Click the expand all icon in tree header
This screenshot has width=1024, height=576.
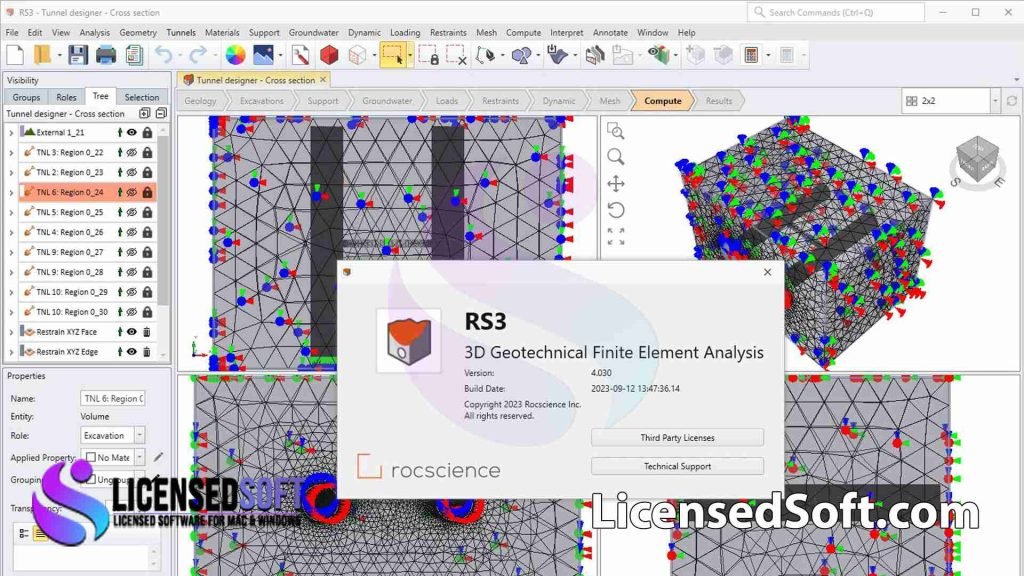(x=145, y=113)
